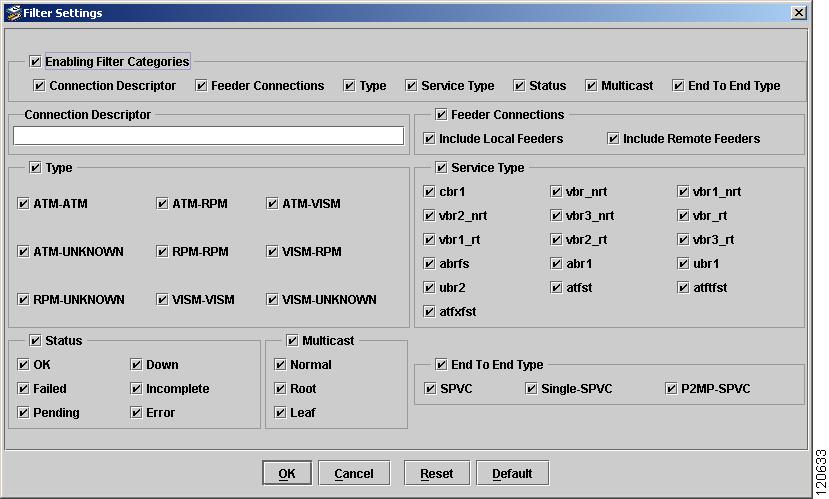Click the Reset button
829x499 pixels.
[x=437, y=473]
